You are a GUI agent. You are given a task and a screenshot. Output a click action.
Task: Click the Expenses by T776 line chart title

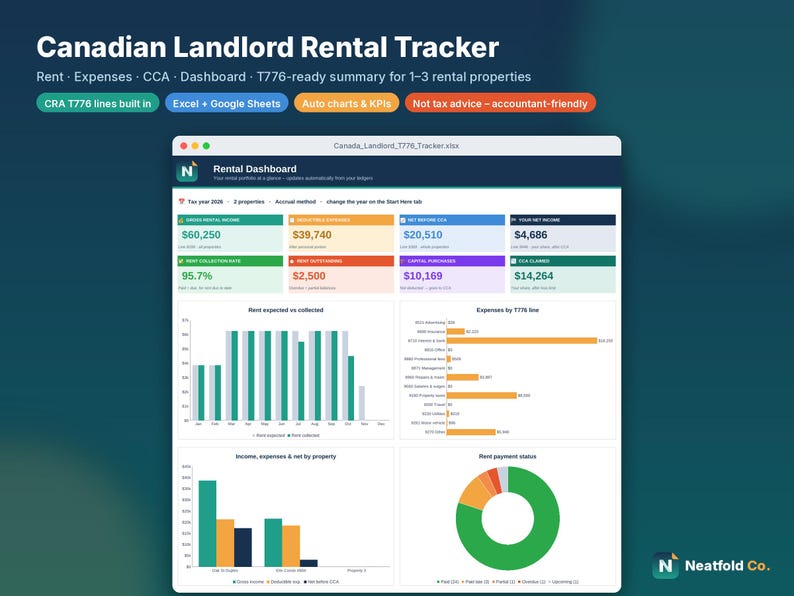point(507,310)
